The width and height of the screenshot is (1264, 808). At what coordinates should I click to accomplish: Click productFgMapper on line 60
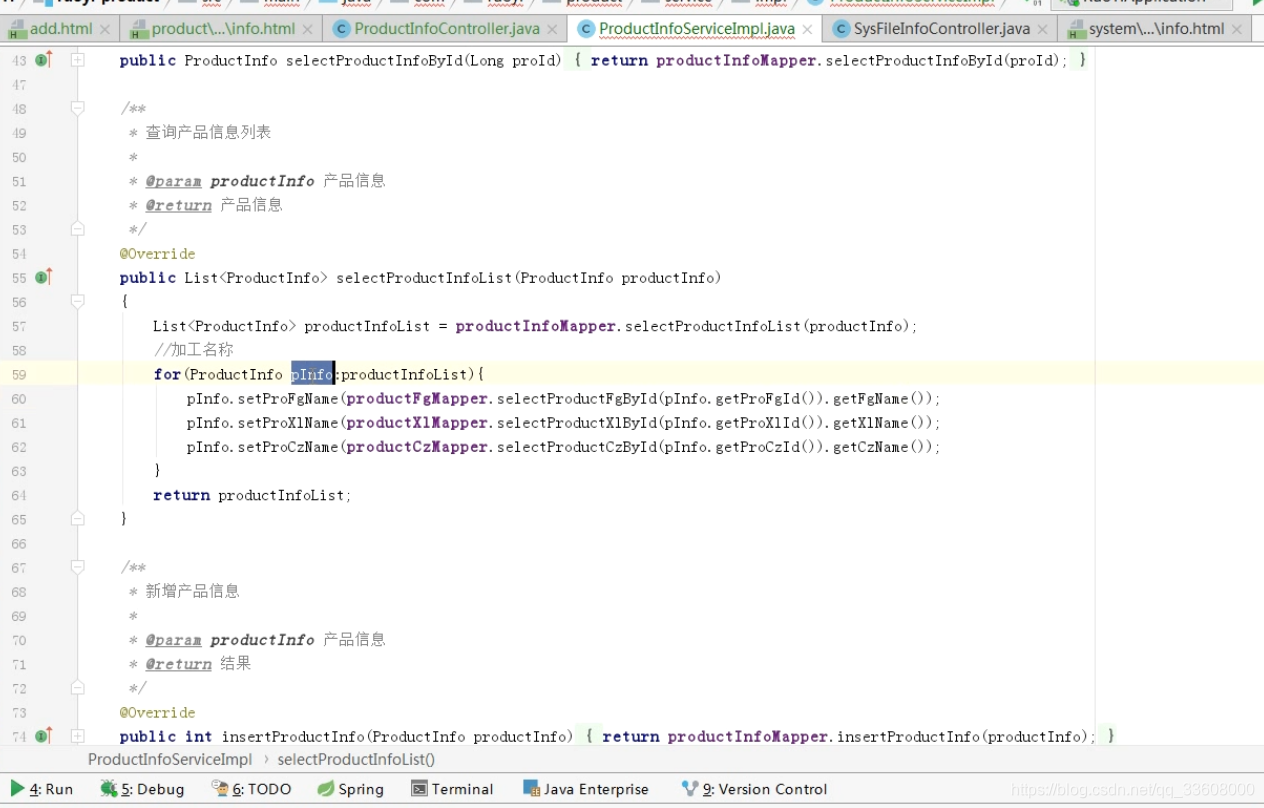tap(417, 398)
